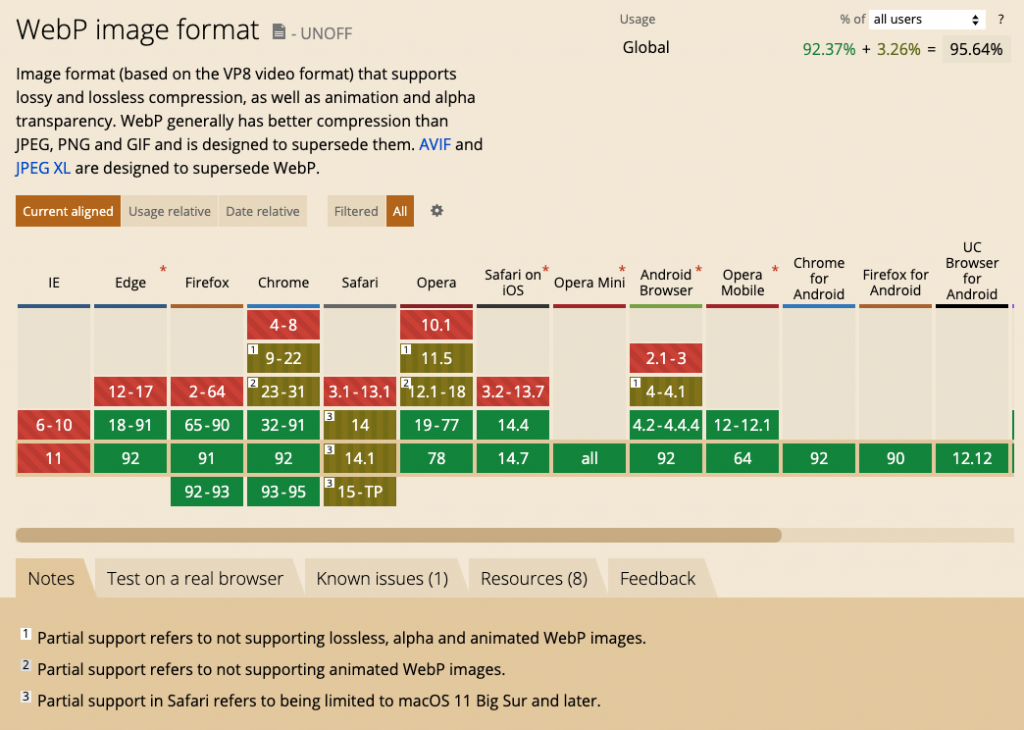
Task: Click the Opera column header
Action: pos(436,282)
